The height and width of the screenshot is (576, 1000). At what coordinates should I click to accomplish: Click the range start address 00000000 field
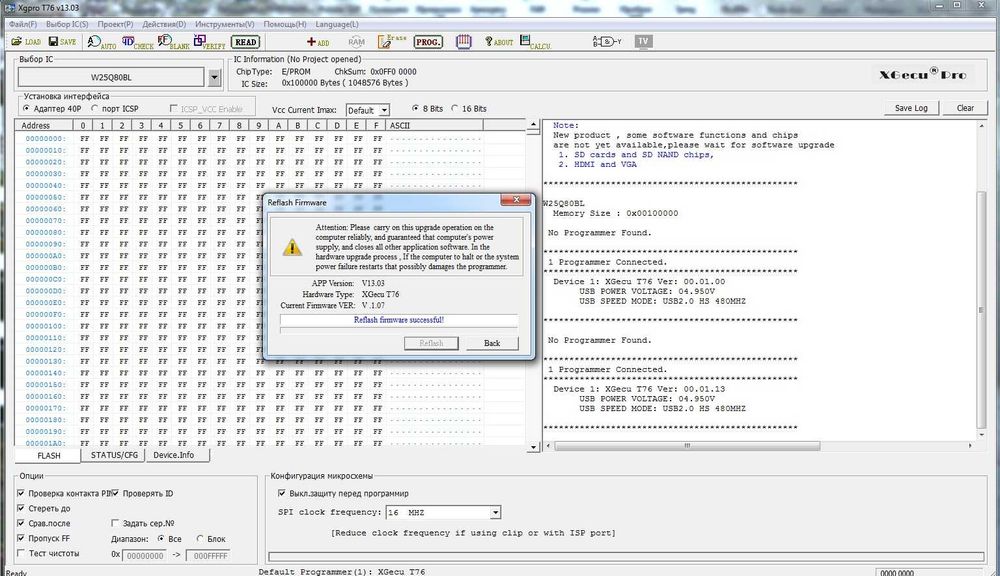coord(144,556)
